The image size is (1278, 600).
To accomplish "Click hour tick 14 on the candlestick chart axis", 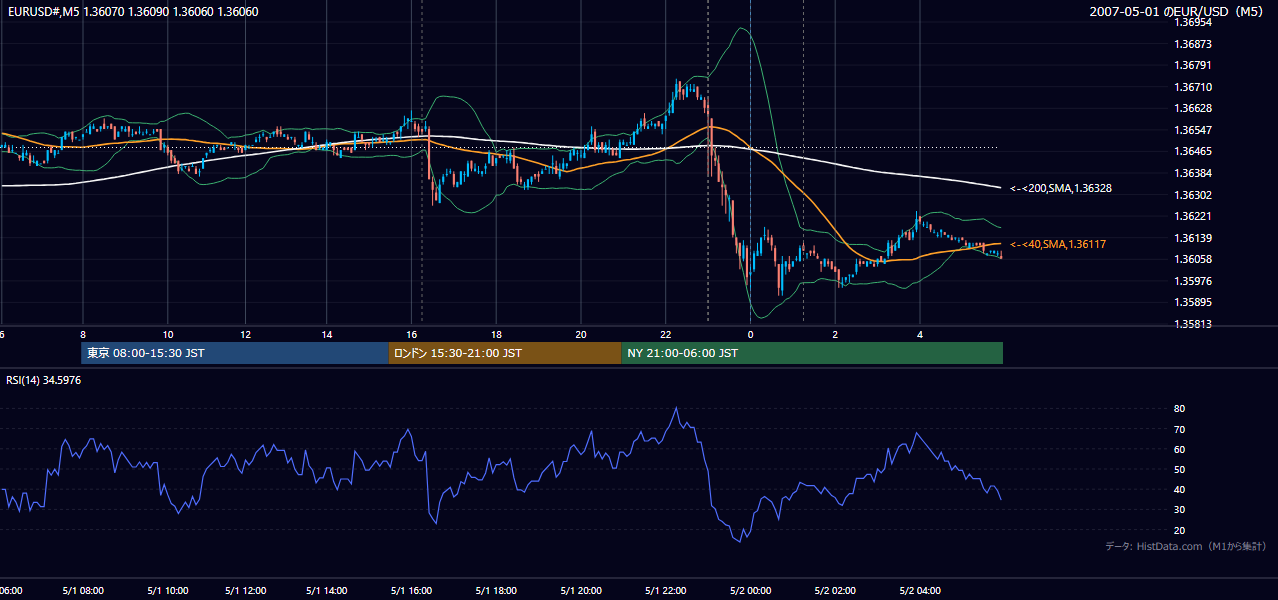I will 327,334.
